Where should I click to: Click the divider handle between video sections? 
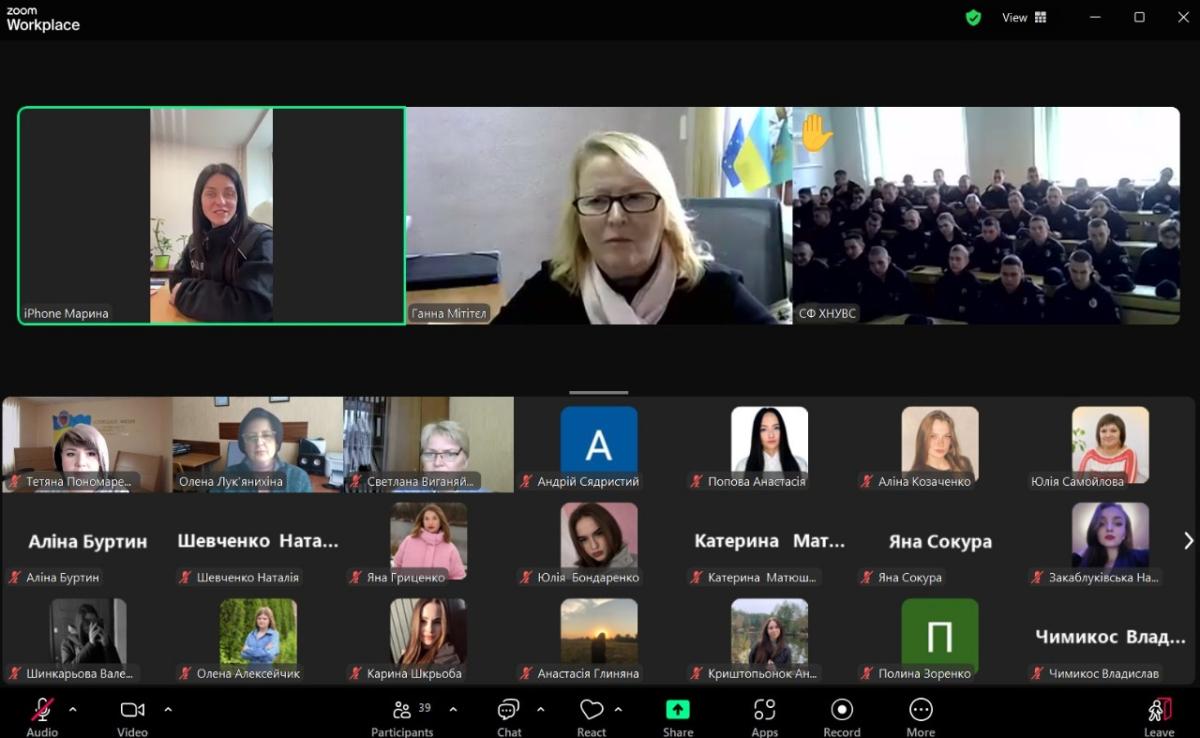click(599, 392)
